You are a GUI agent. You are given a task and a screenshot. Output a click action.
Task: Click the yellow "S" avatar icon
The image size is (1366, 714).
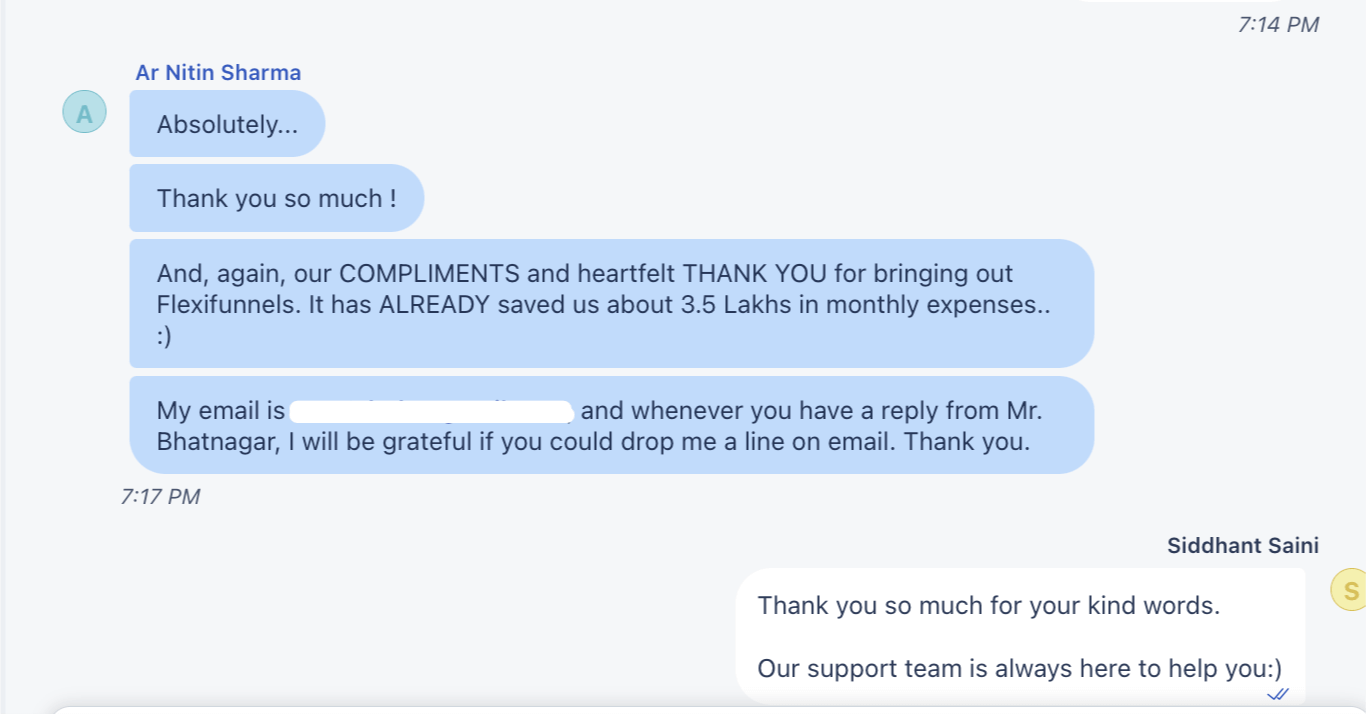[1351, 589]
